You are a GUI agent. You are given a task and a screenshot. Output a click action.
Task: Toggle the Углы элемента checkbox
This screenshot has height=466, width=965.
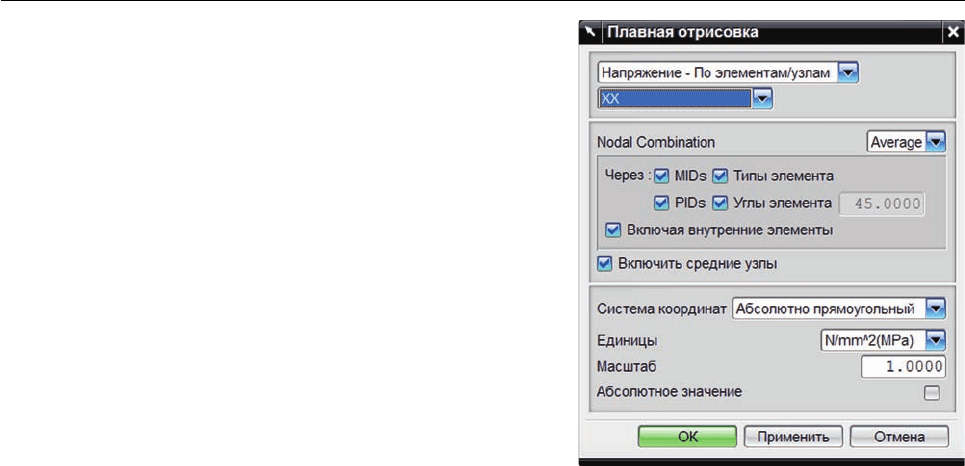[720, 203]
